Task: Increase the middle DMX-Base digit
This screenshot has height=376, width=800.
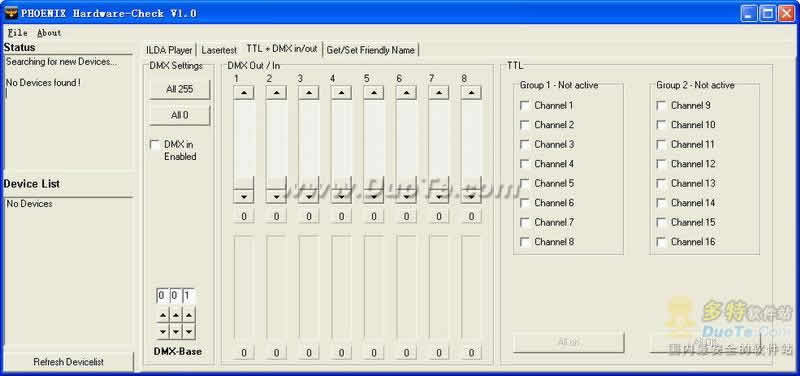Action: point(176,316)
